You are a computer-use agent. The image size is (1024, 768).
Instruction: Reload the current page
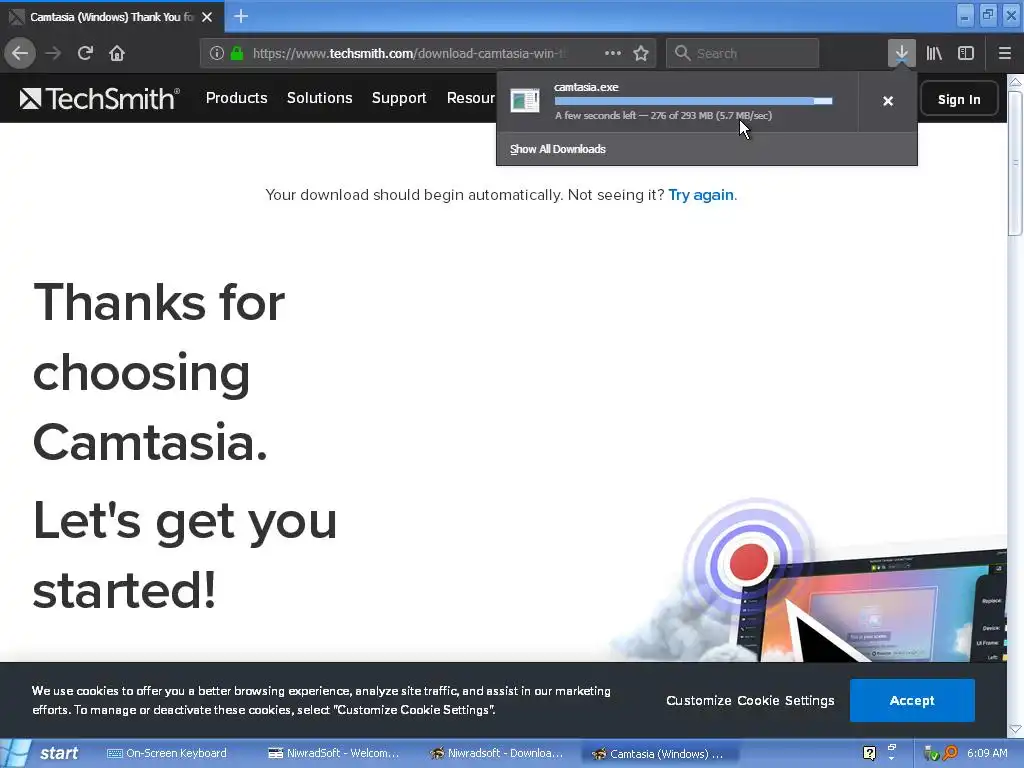tap(85, 53)
